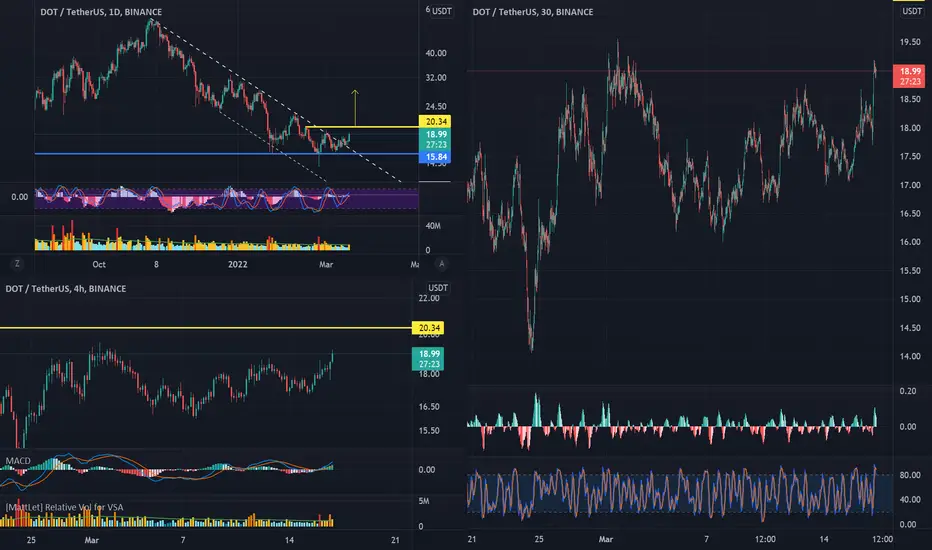932x550 pixels.
Task: Click the yellow 20.34 price label on the 1D chart
Action: point(436,121)
